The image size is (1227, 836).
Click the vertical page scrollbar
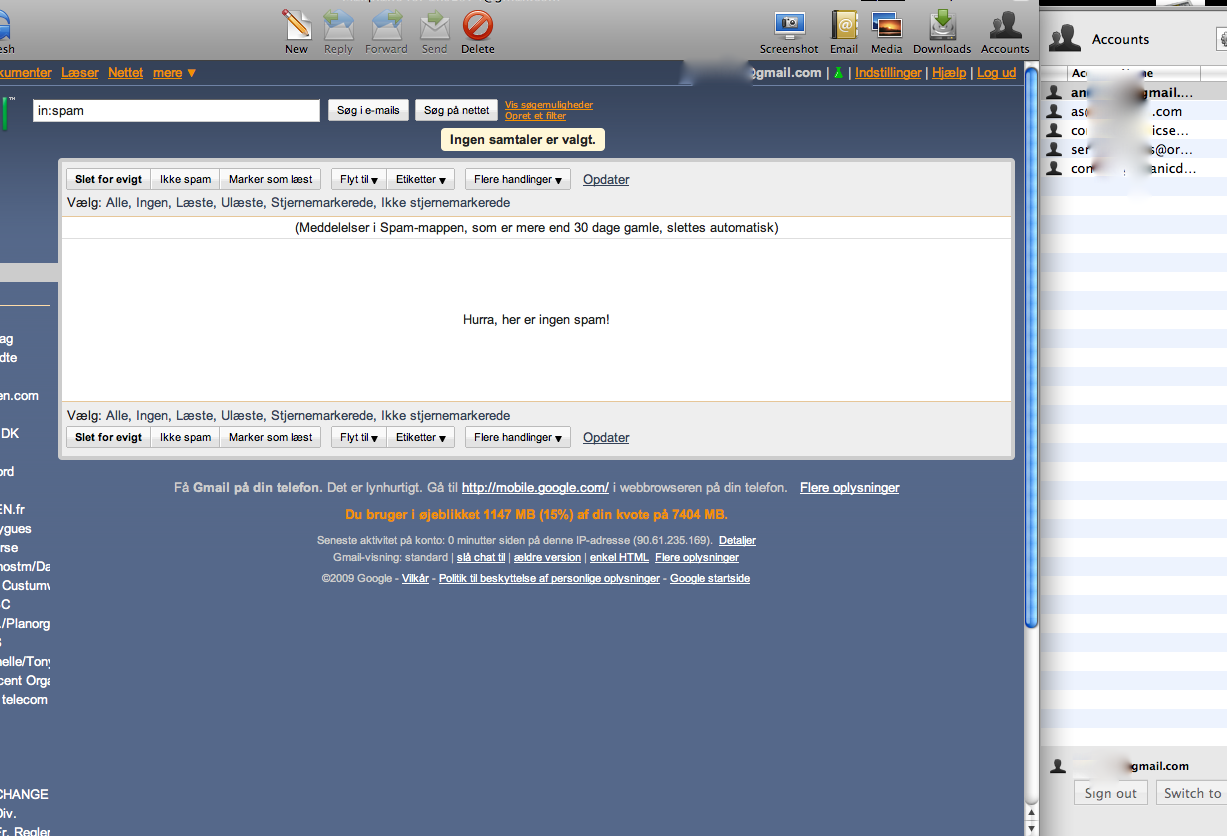coord(1031,350)
